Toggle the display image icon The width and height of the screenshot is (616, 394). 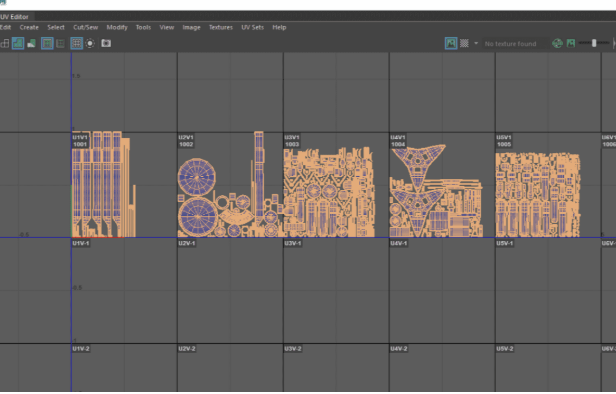click(451, 43)
